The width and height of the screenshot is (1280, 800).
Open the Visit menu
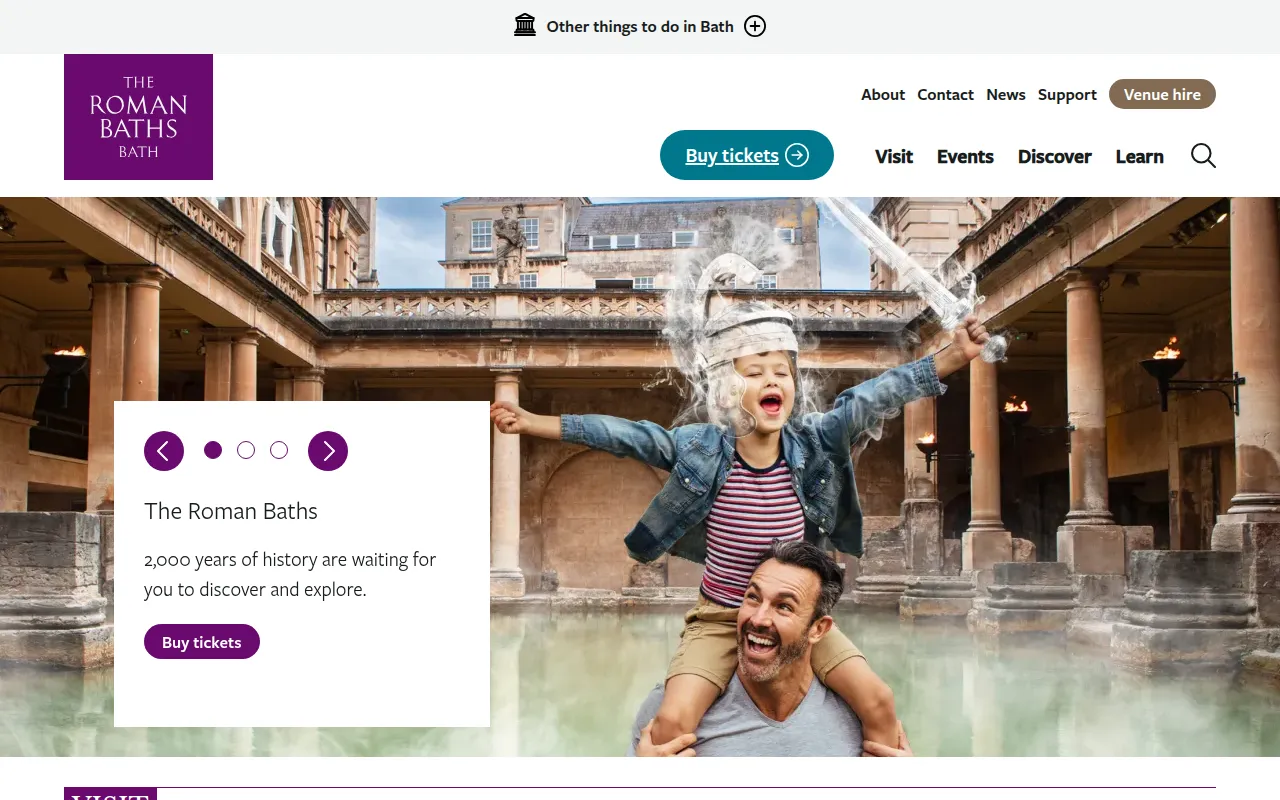(x=894, y=156)
